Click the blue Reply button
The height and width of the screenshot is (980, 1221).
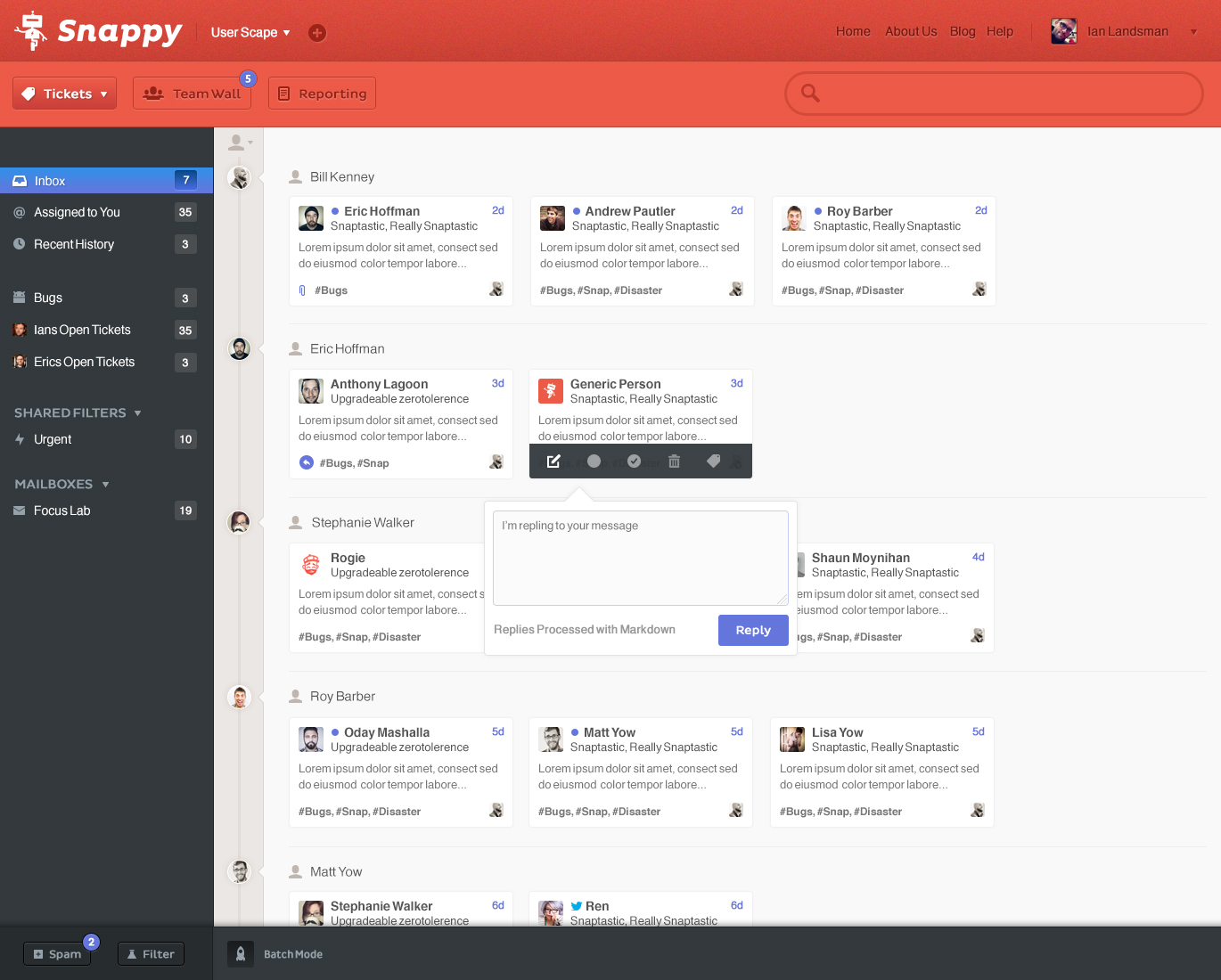coord(753,630)
